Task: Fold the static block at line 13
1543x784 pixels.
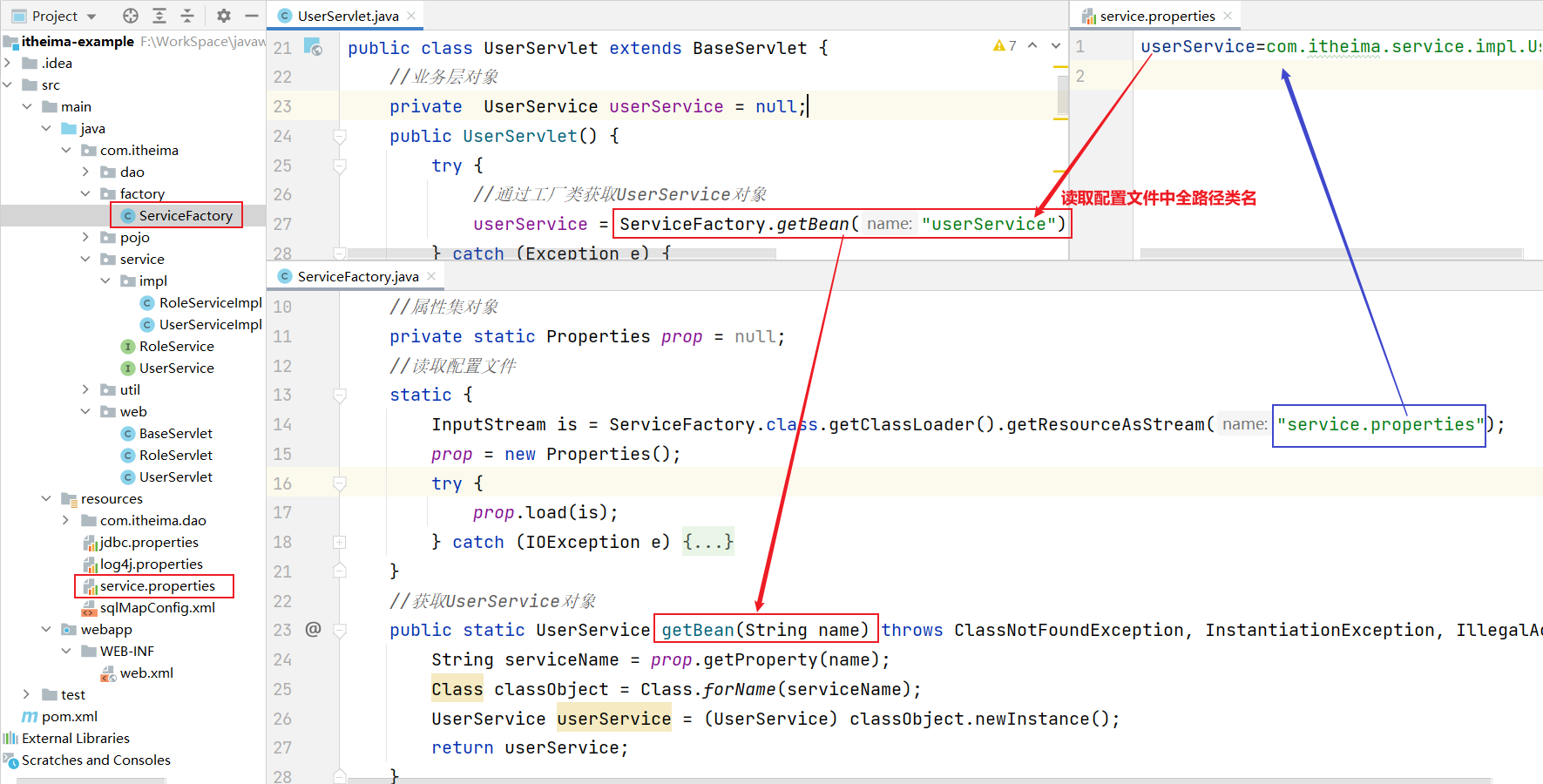Action: pyautogui.click(x=340, y=395)
